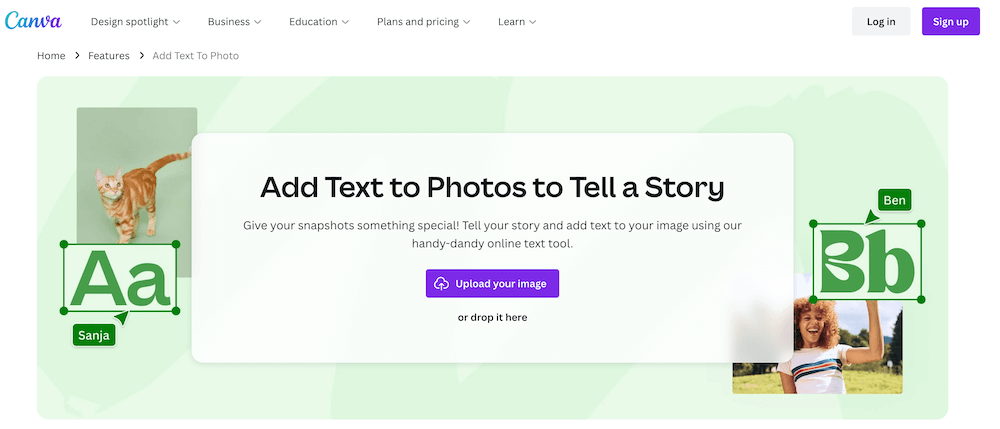
Task: Click the green cursor arrow near Ben
Action: 871,217
